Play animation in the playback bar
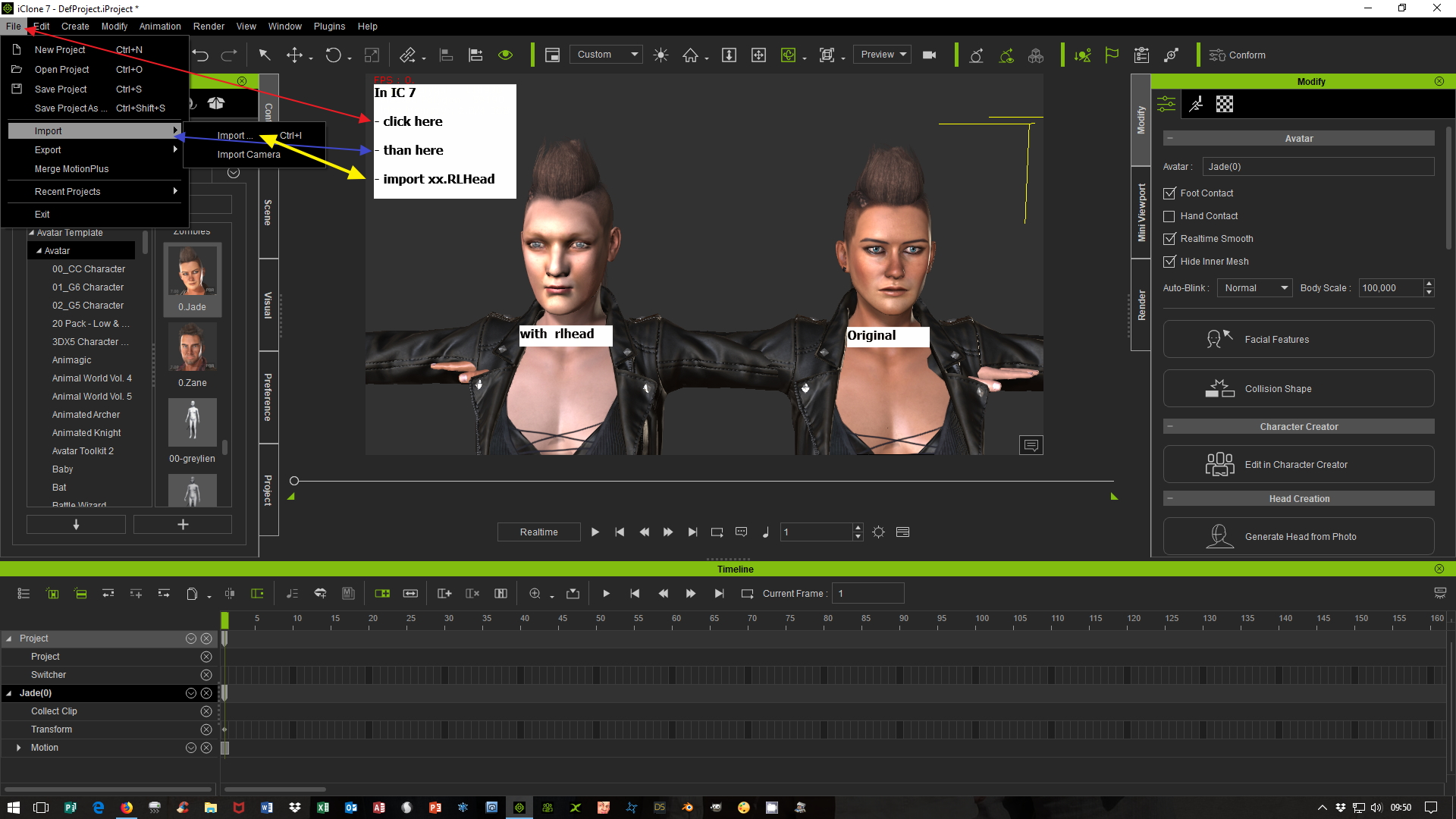The width and height of the screenshot is (1456, 819). (x=595, y=532)
